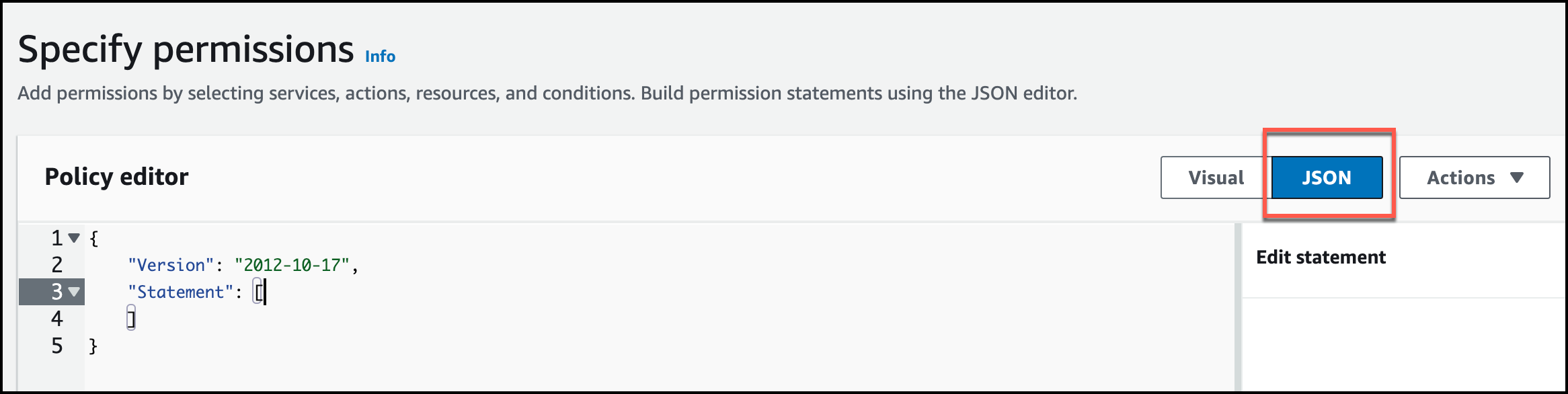
Task: Open the Actions dropdown menu
Action: [x=1474, y=178]
